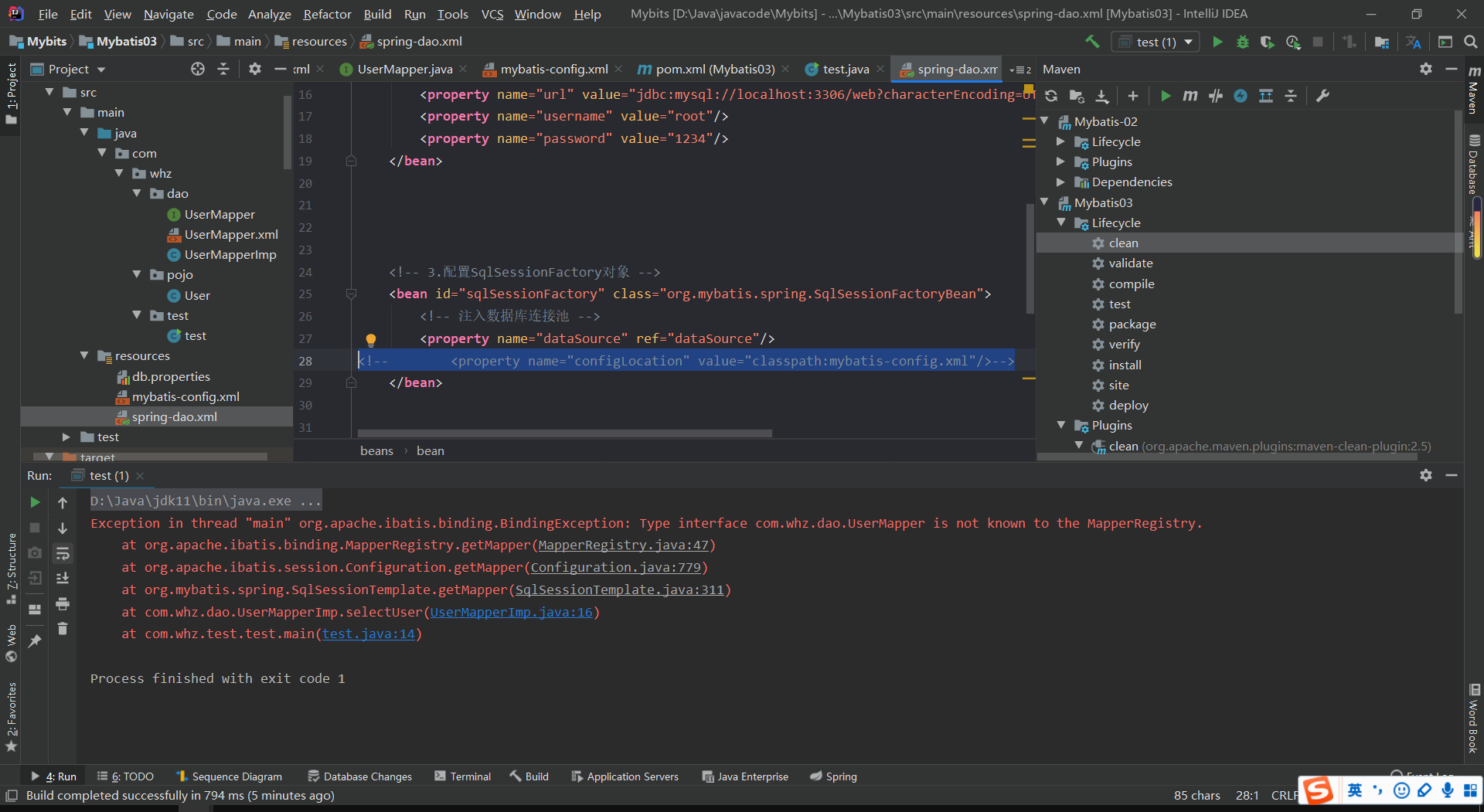The height and width of the screenshot is (812, 1484).
Task: Click the Build project hammer icon
Action: click(1091, 42)
